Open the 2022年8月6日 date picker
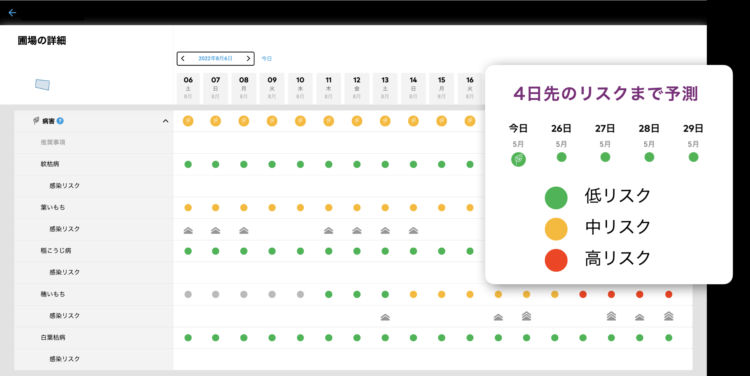This screenshot has width=750, height=376. click(215, 58)
